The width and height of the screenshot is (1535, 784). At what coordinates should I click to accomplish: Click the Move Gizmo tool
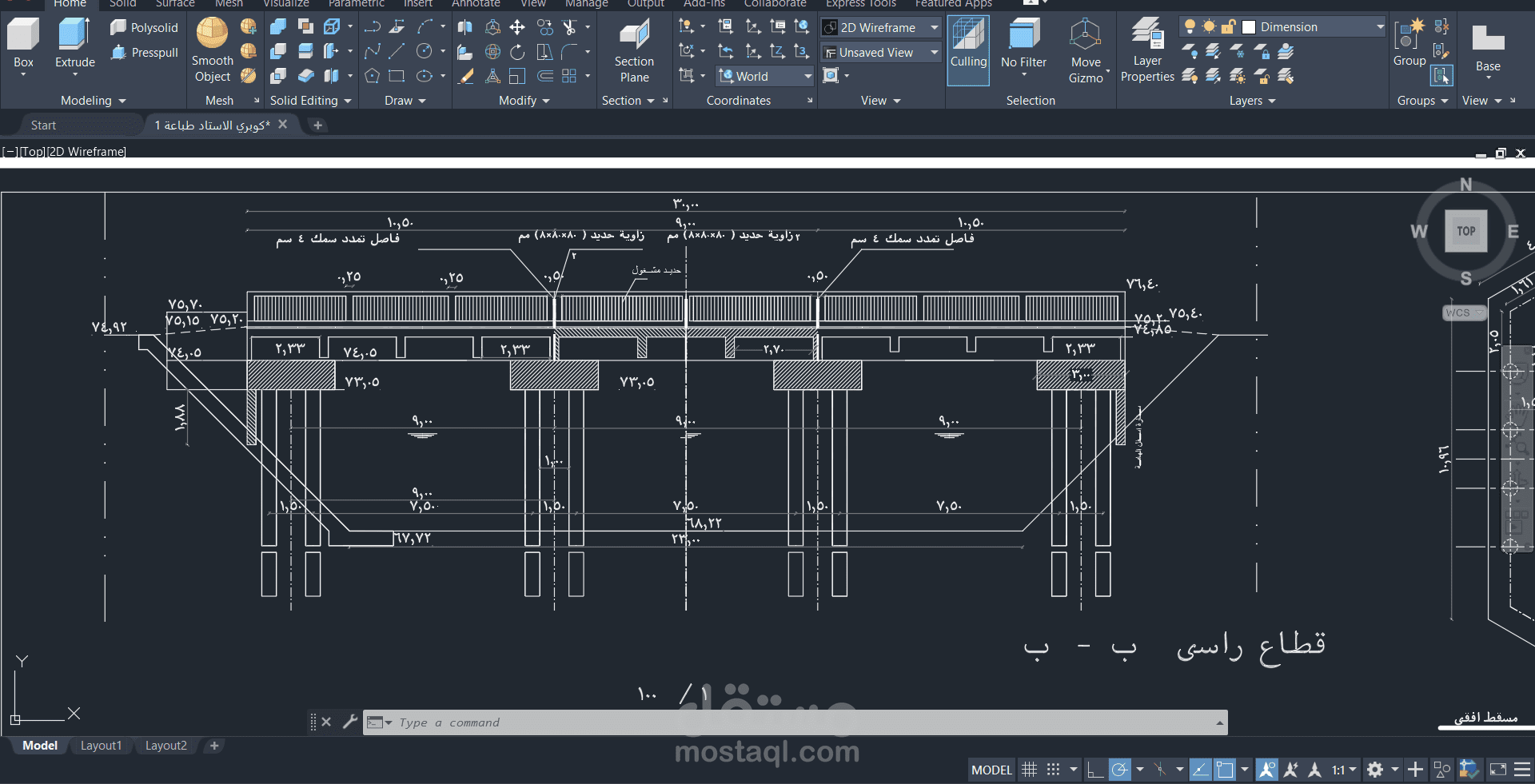[1086, 50]
